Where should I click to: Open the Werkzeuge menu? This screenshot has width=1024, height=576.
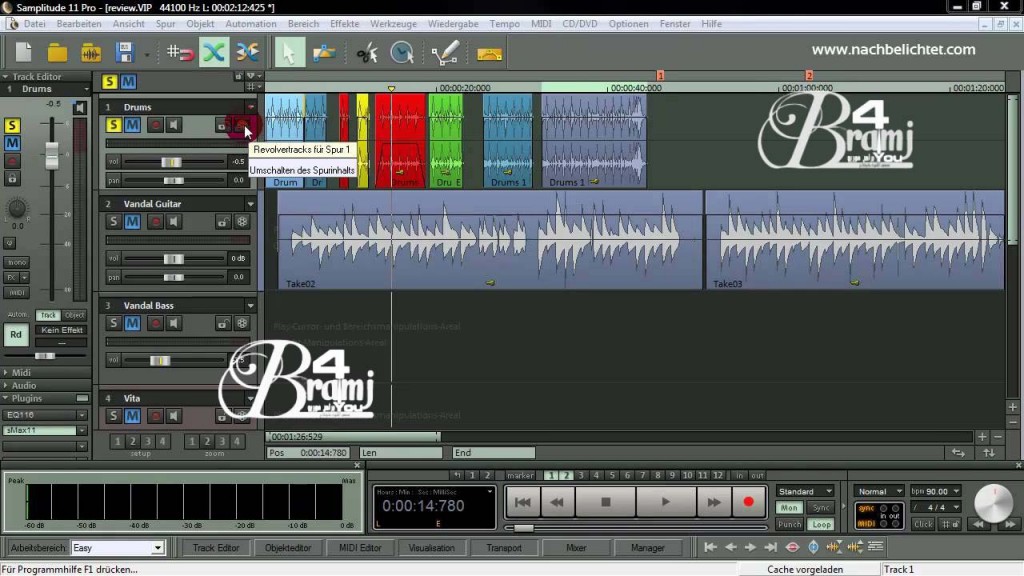pyautogui.click(x=392, y=23)
